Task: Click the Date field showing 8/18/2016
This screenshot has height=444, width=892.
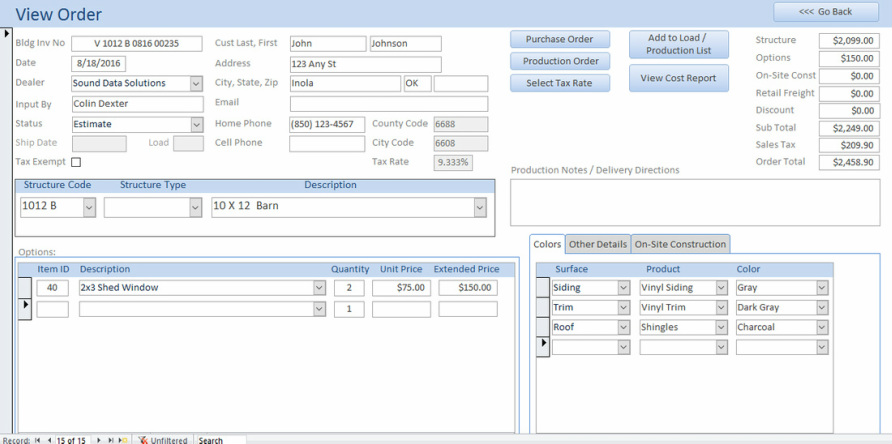Action: pyautogui.click(x=99, y=64)
